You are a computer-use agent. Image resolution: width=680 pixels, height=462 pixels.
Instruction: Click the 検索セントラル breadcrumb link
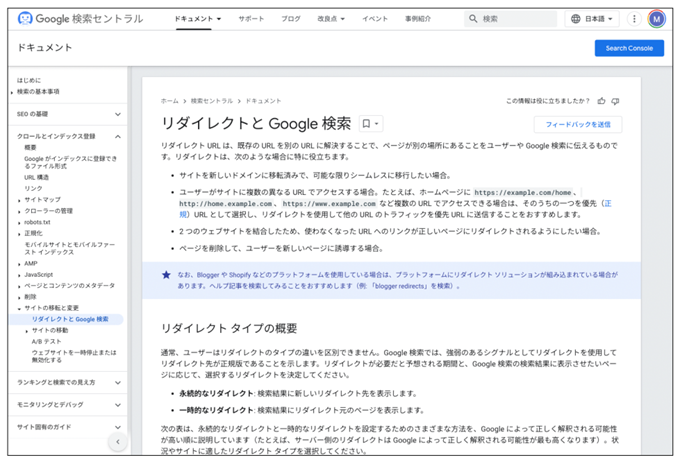click(x=212, y=101)
